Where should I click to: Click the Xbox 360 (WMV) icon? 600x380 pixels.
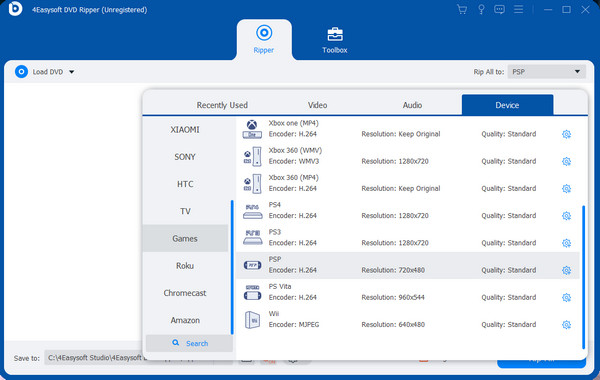(252, 156)
